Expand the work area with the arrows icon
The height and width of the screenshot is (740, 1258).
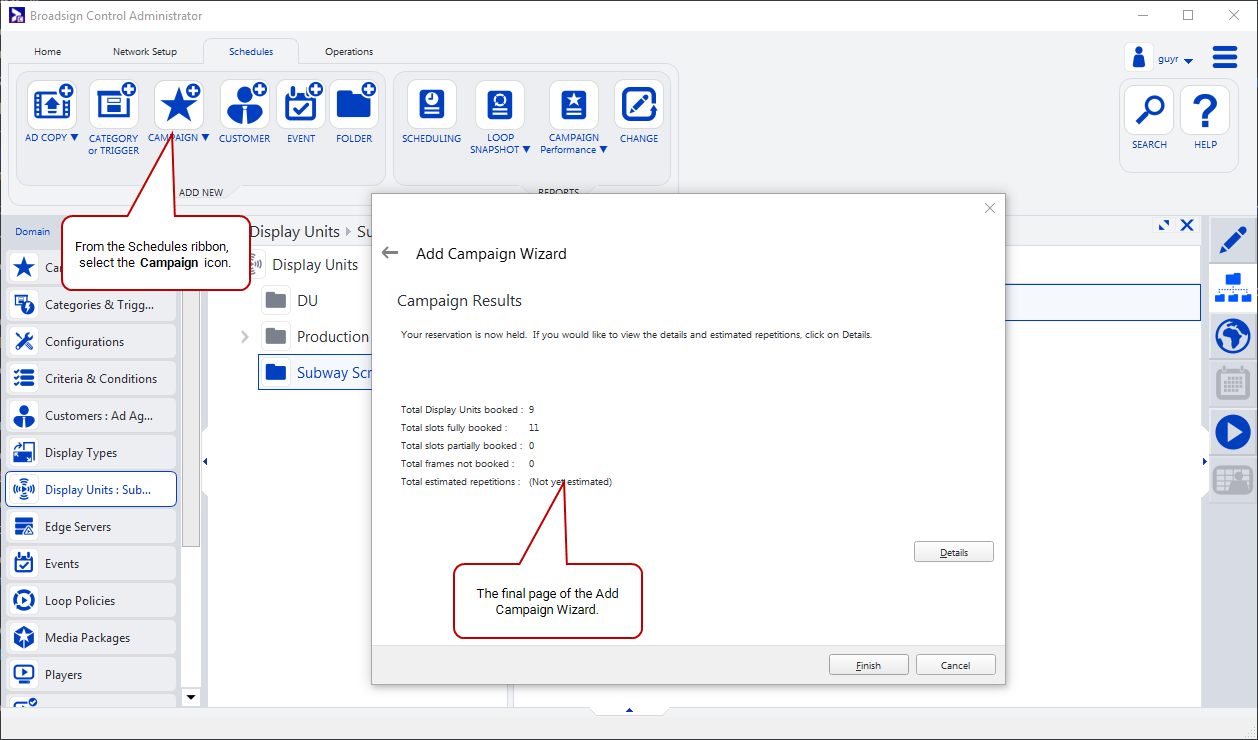pos(1164,226)
